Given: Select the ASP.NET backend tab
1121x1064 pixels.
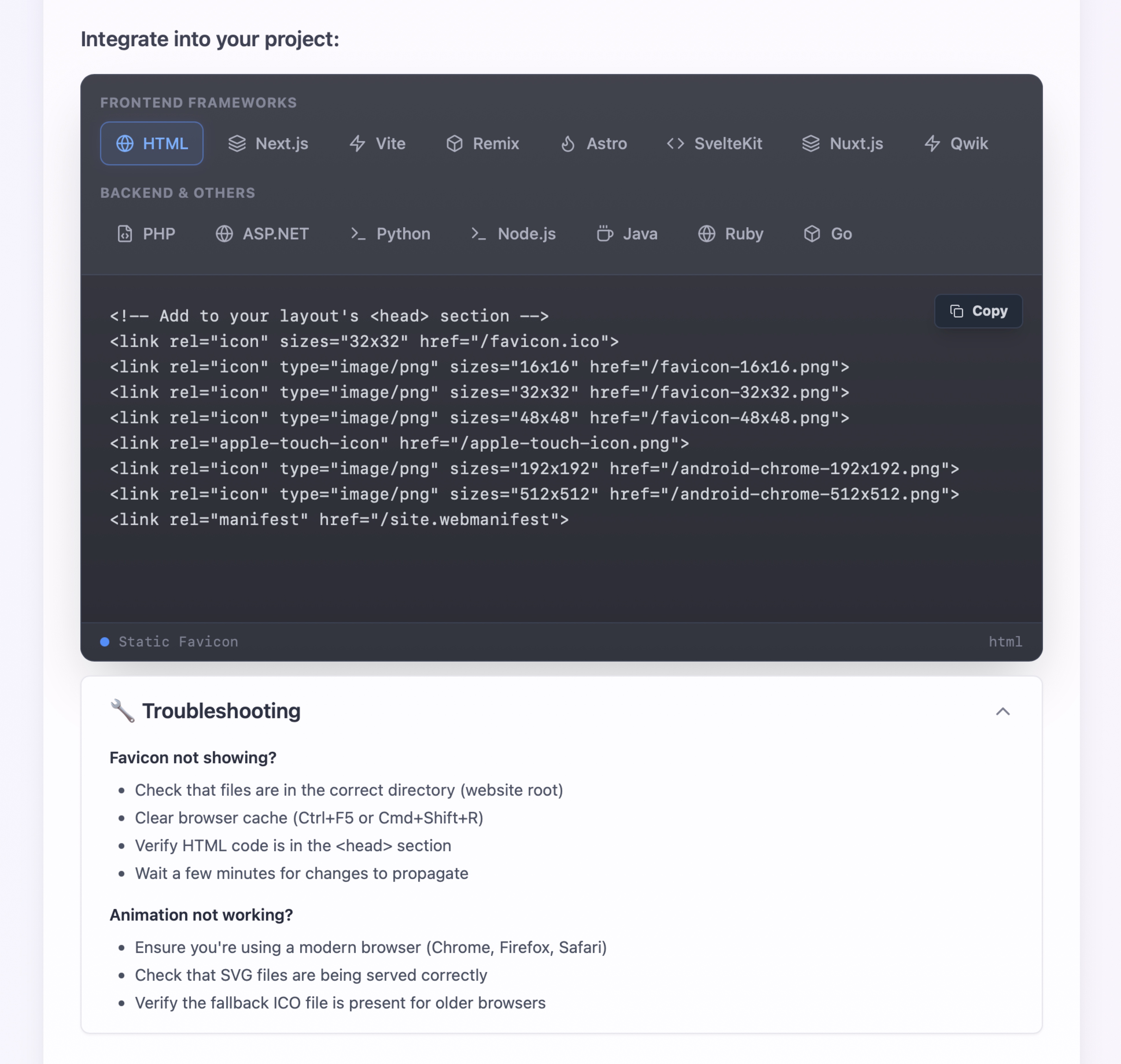Looking at the screenshot, I should (x=262, y=234).
